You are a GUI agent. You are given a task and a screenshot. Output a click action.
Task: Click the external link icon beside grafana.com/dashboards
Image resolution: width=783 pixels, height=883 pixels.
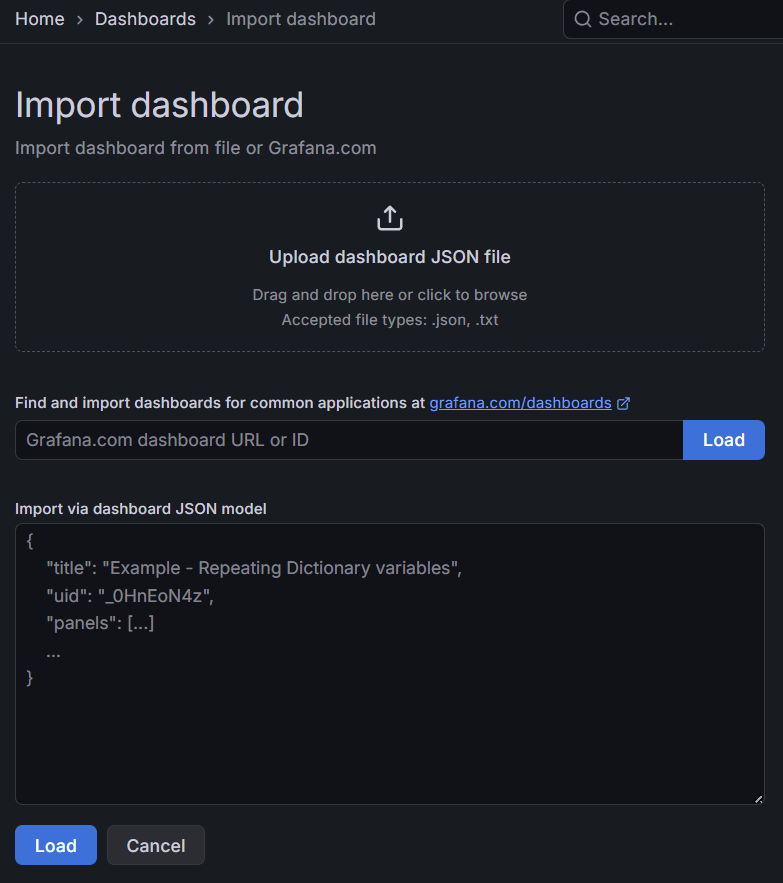[624, 402]
